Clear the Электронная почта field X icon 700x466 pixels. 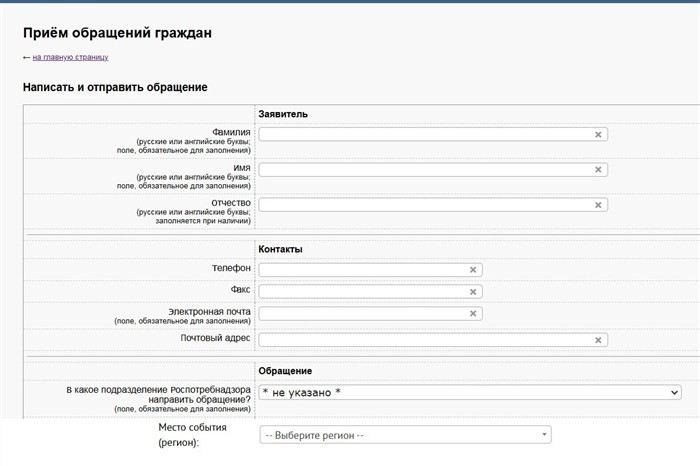pyautogui.click(x=473, y=314)
